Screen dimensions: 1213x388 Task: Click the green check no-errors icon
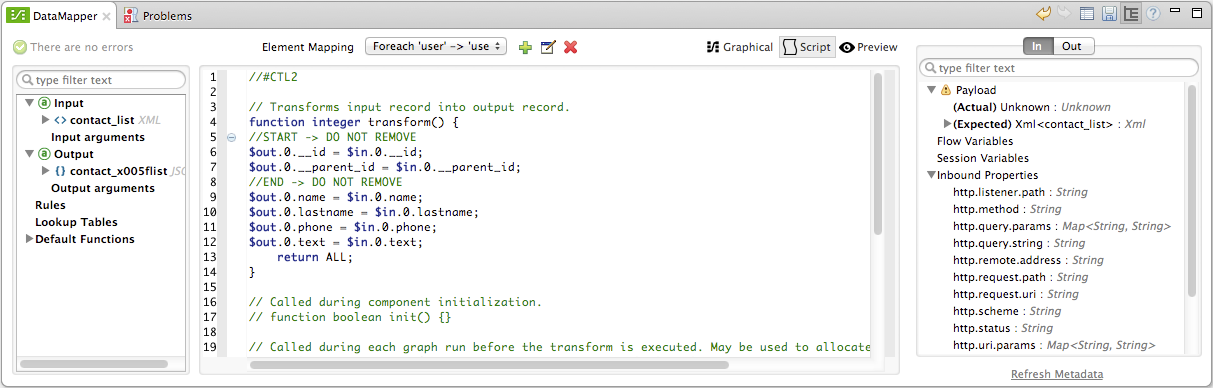tap(20, 47)
